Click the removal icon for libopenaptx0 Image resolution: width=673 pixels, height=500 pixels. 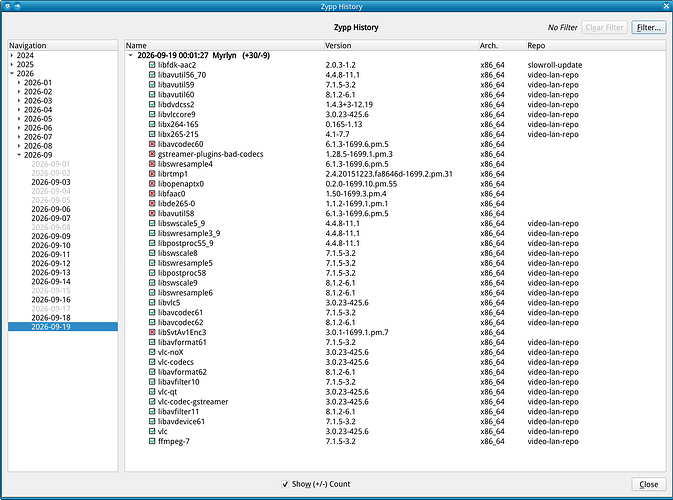pyautogui.click(x=152, y=184)
